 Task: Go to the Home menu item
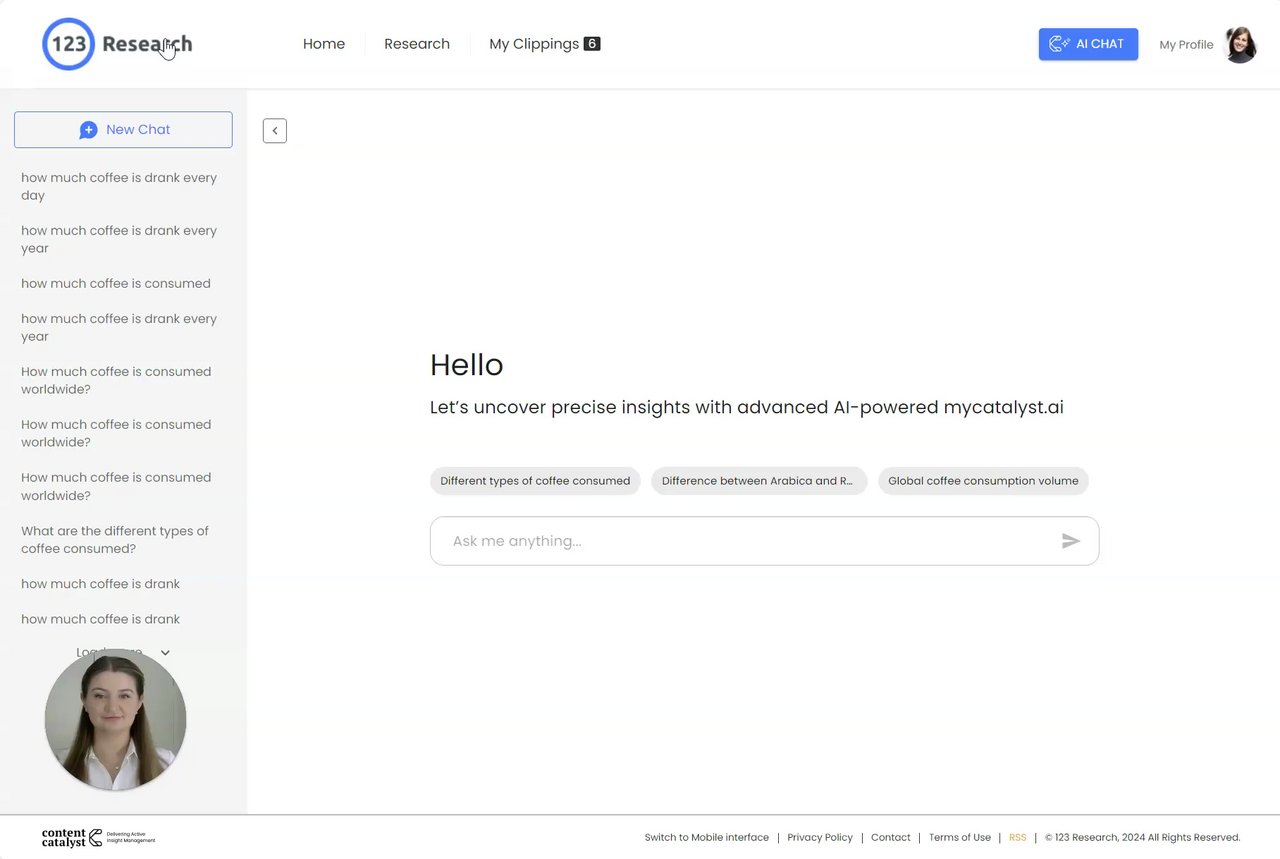click(324, 44)
